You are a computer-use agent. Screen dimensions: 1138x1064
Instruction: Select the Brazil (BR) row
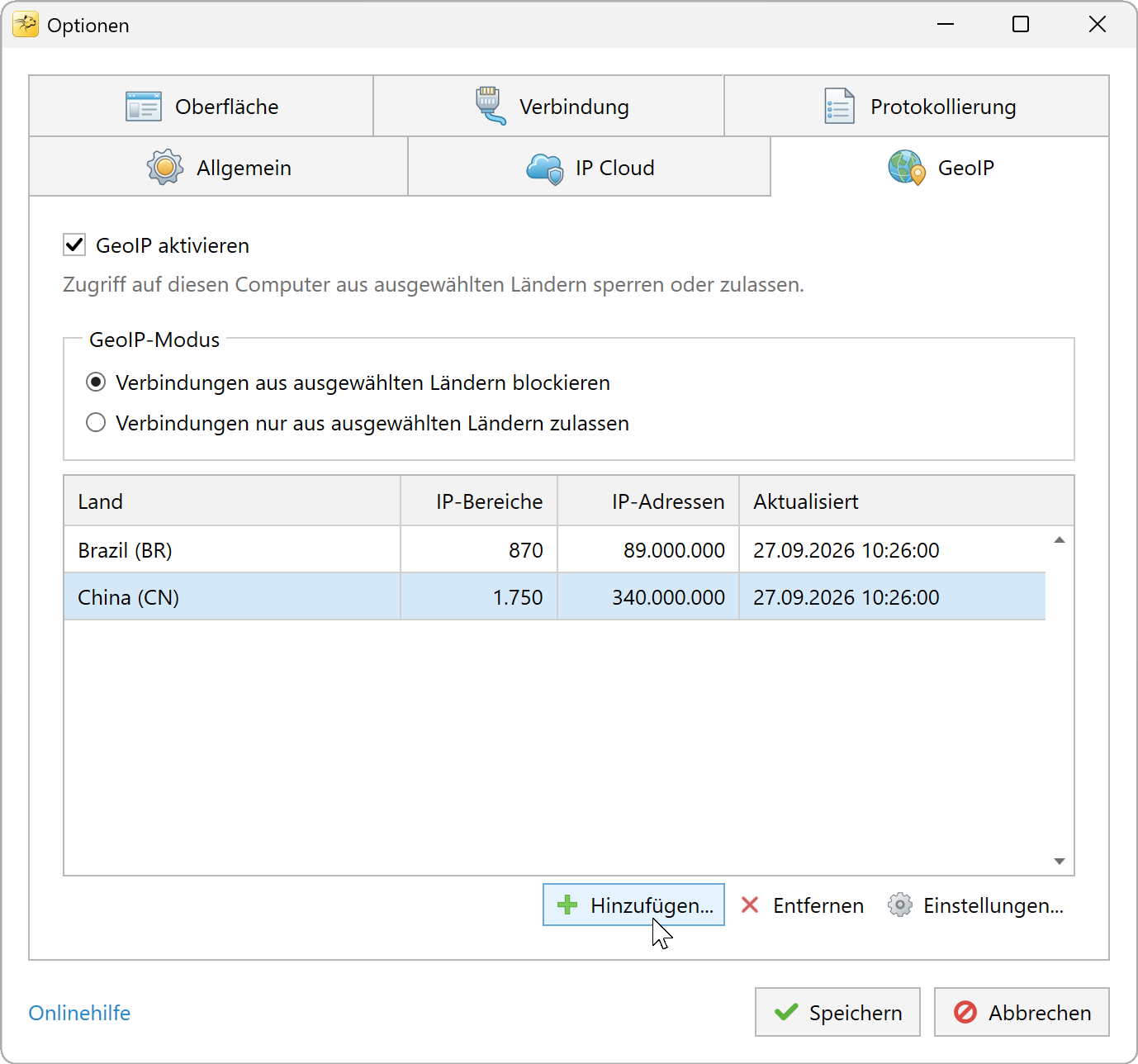coord(555,550)
